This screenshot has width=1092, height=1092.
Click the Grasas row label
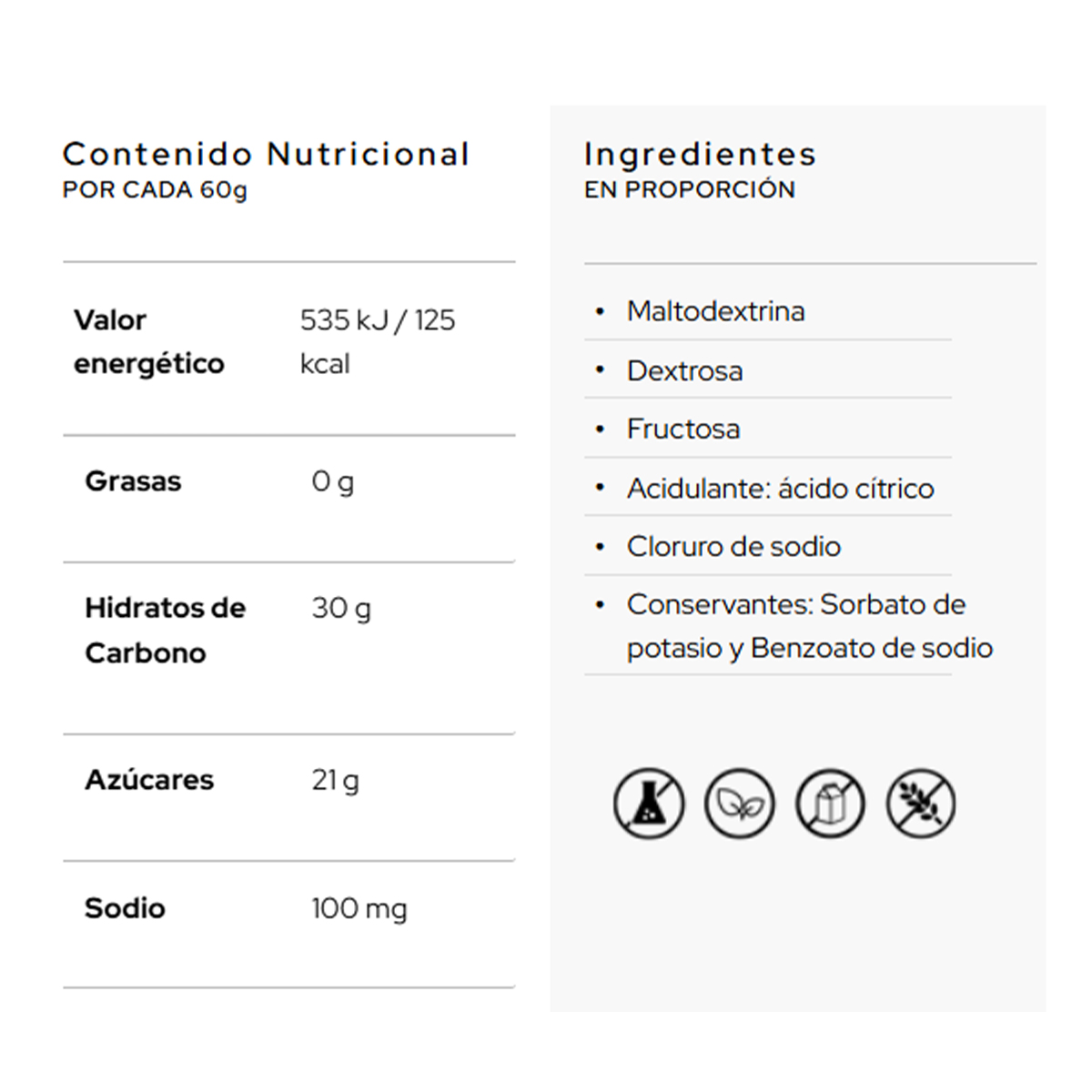tap(133, 480)
